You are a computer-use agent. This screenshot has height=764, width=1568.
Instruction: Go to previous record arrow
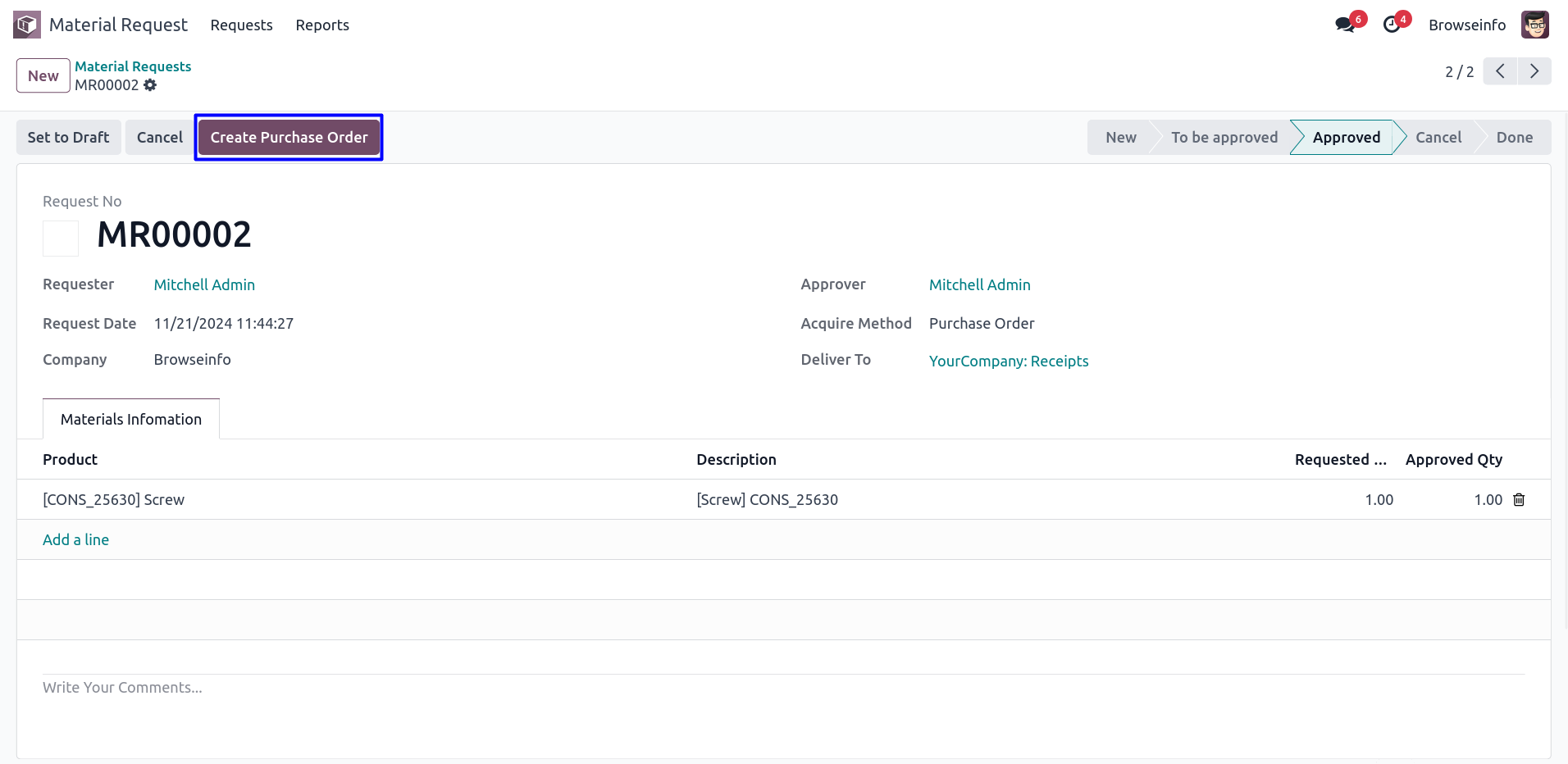coord(1500,71)
